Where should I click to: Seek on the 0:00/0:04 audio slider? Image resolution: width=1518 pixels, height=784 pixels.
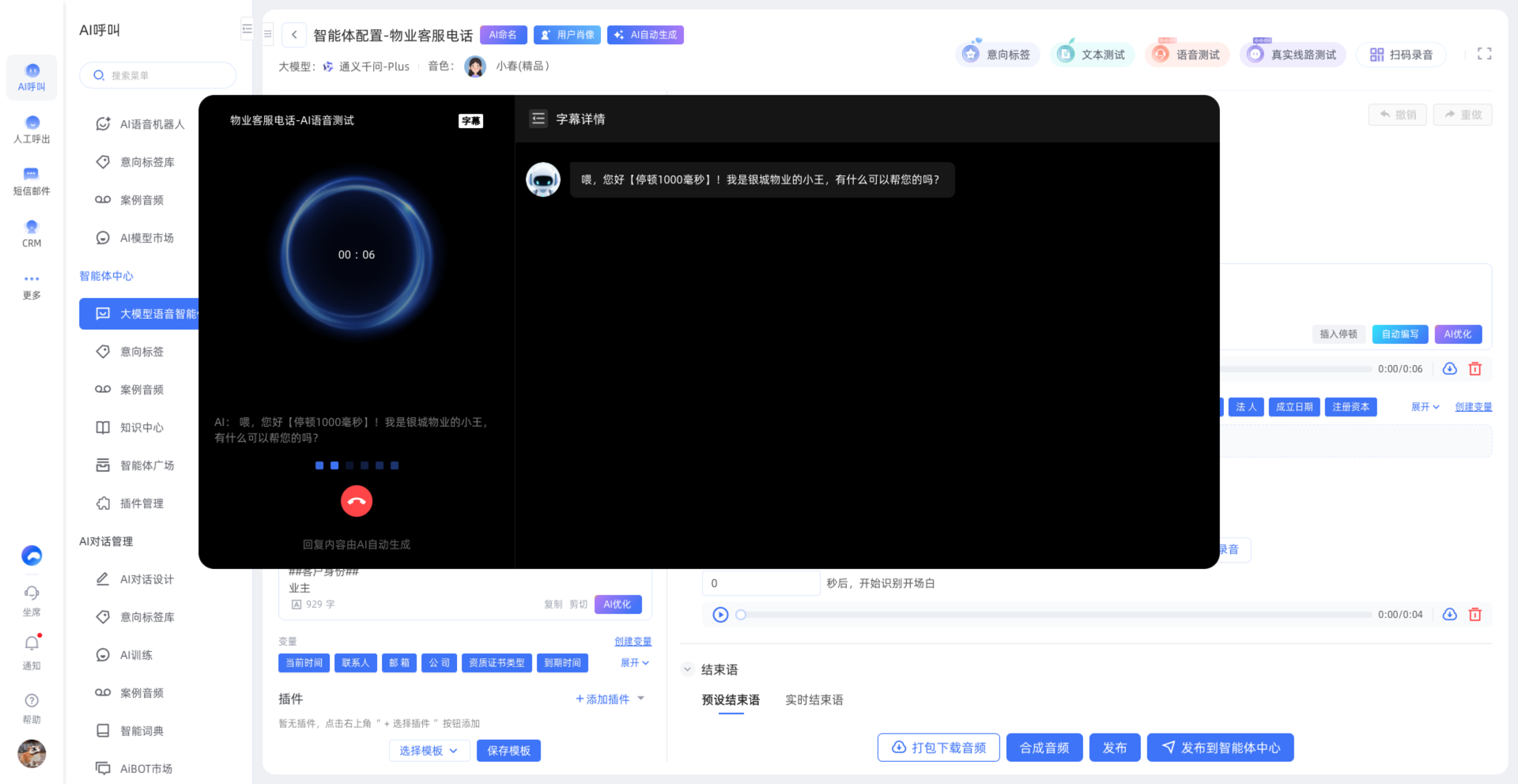pyautogui.click(x=1055, y=615)
